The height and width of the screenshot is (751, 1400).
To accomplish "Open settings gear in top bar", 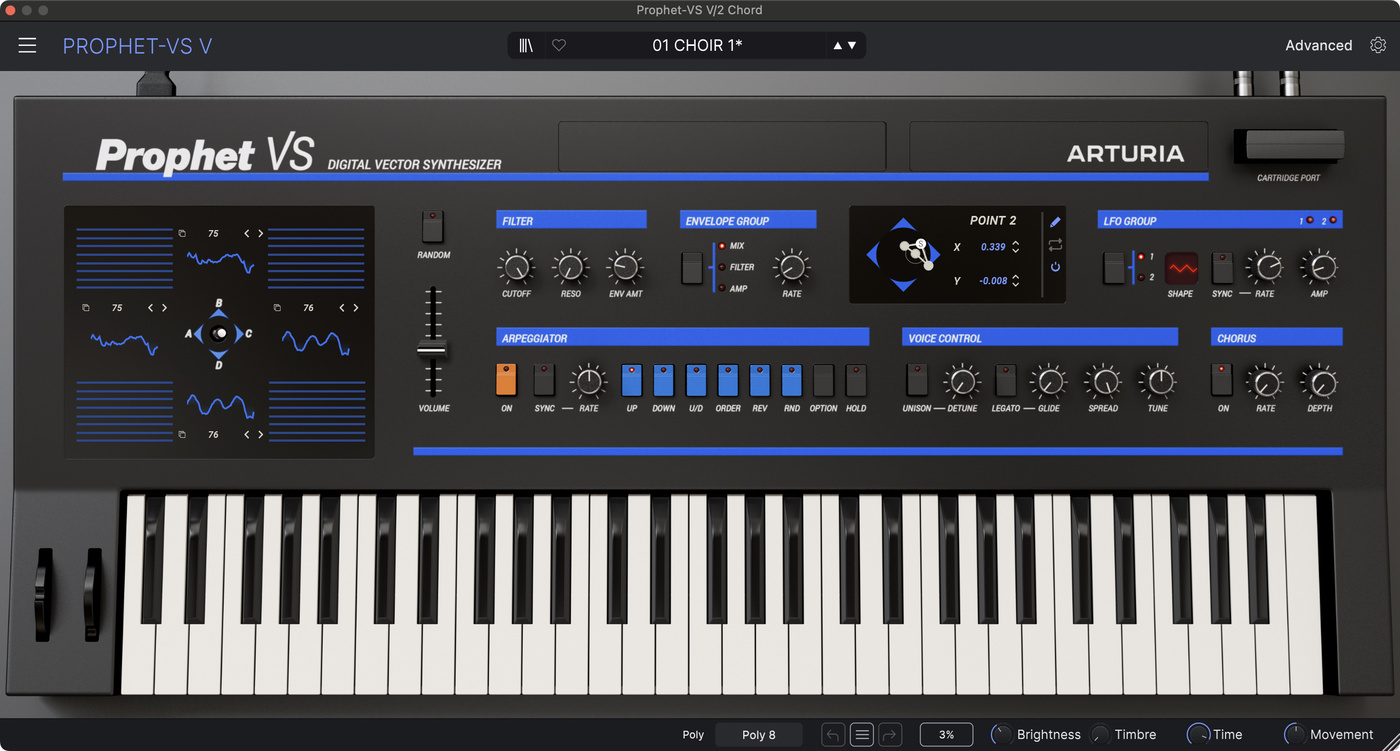I will (1378, 45).
